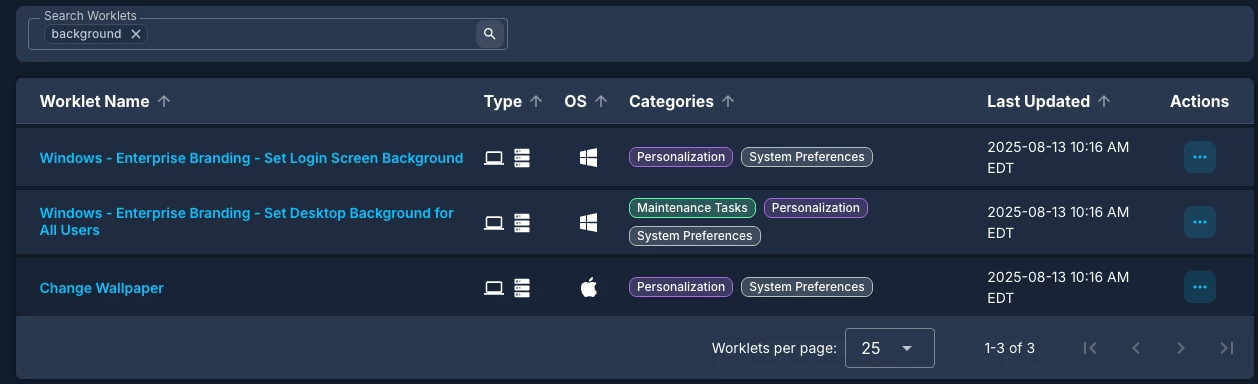Sort Categories column arrow
This screenshot has height=384, width=1258.
click(728, 101)
